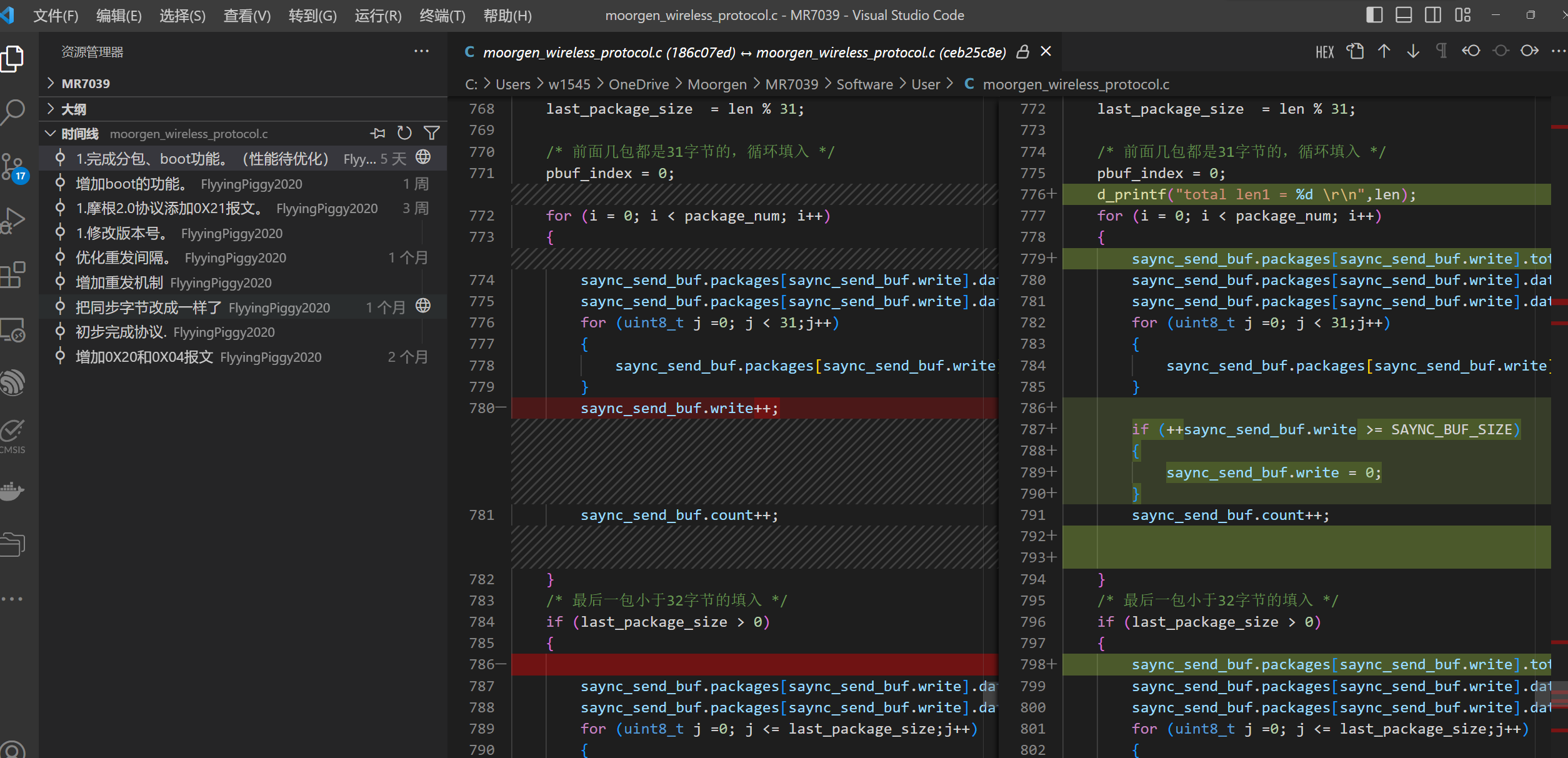This screenshot has width=1568, height=758.
Task: Close the diff editor tab
Action: (1046, 51)
